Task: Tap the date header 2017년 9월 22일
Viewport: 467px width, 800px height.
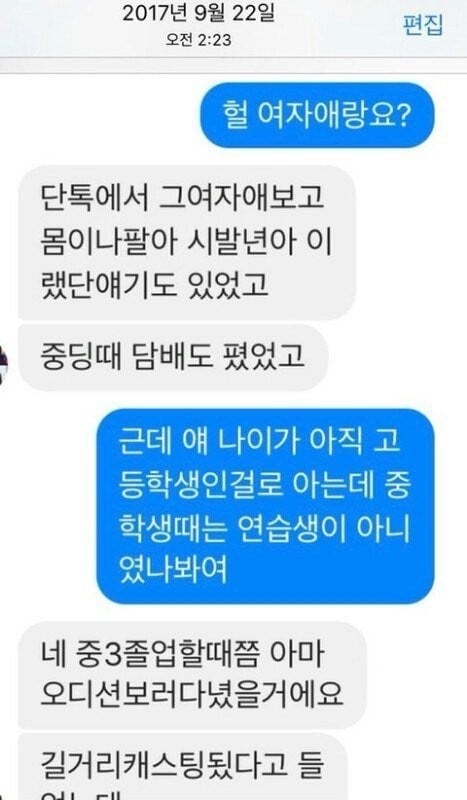Action: coord(198,14)
